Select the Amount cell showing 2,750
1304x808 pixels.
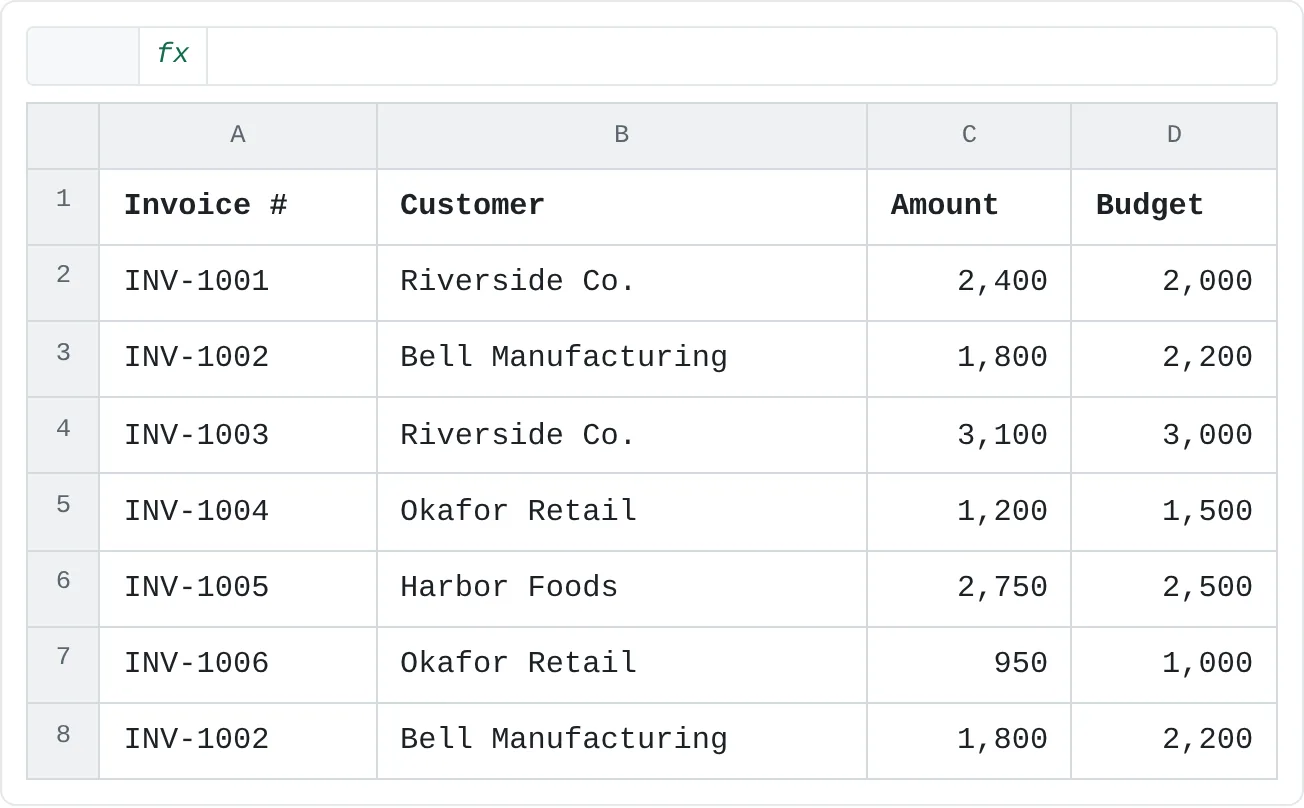969,589
